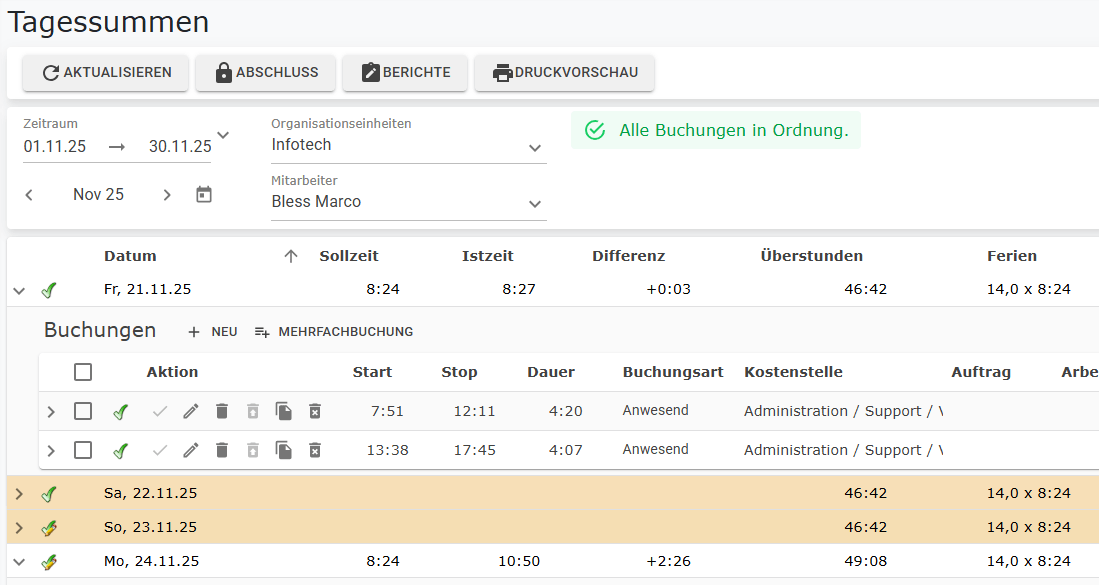Copy the first booking with the duplicate icon

point(283,410)
